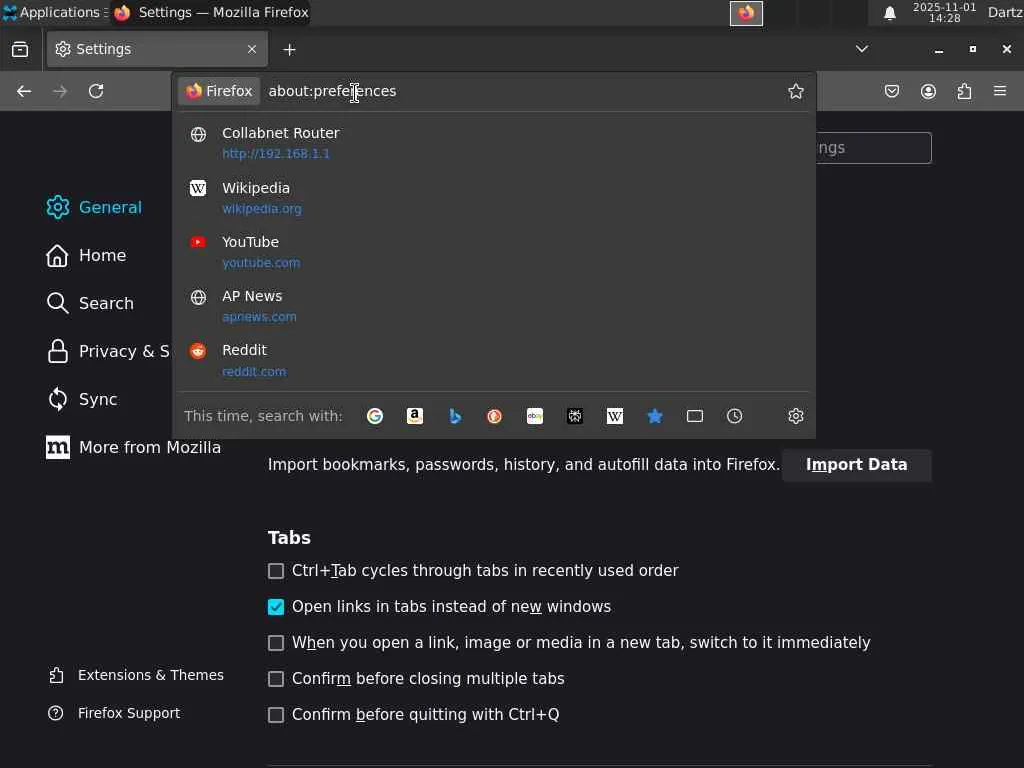1024x768 pixels.
Task: Open the Pocket save icon in the toolbar
Action: click(x=891, y=91)
